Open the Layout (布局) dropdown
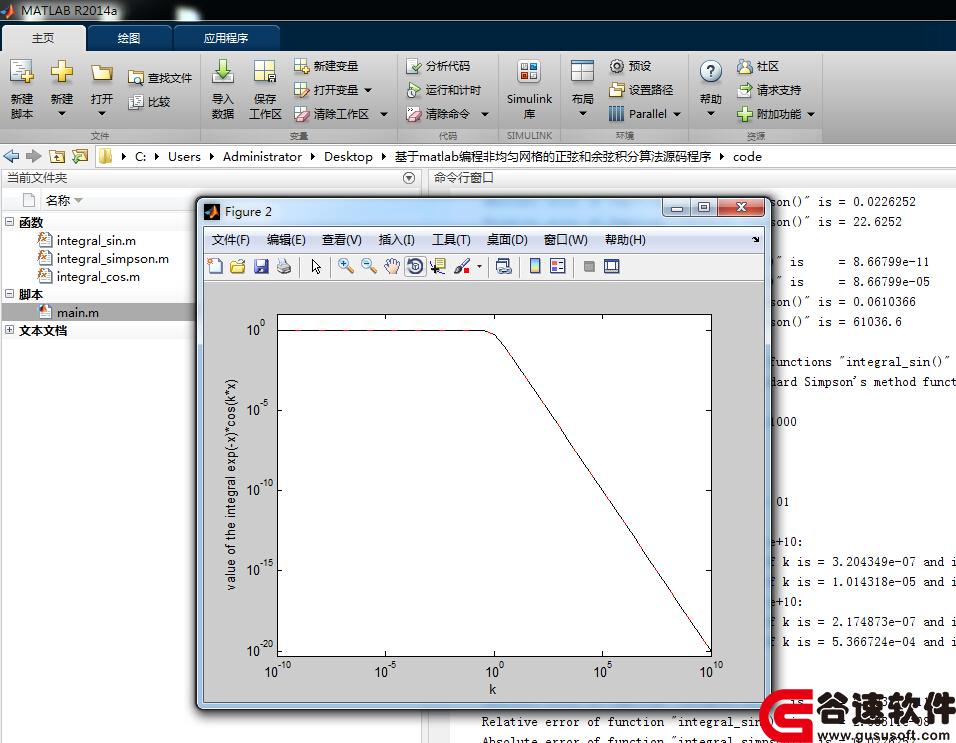Image resolution: width=956 pixels, height=743 pixels. [x=582, y=113]
